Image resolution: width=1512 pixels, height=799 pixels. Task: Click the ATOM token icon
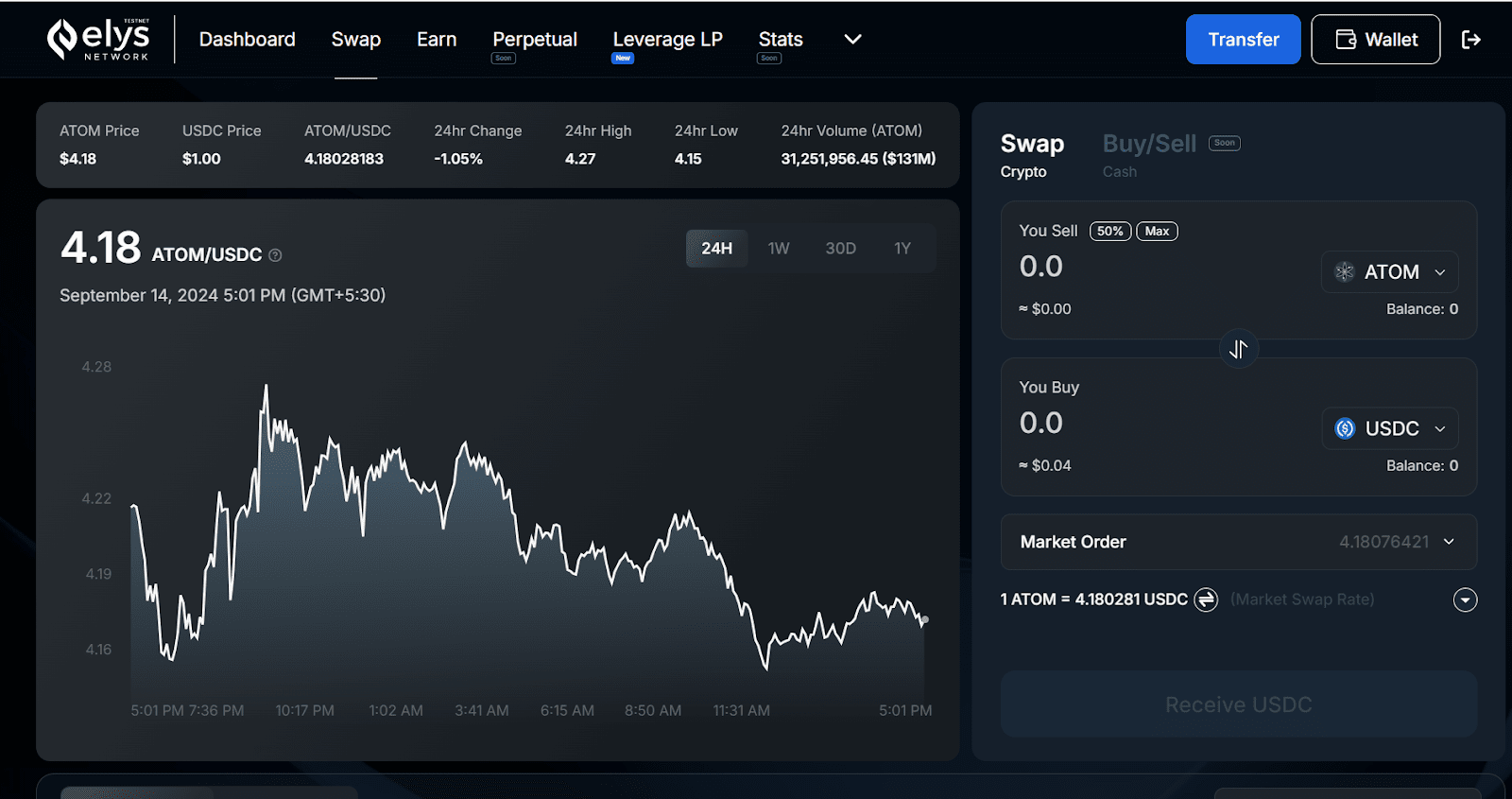point(1344,272)
